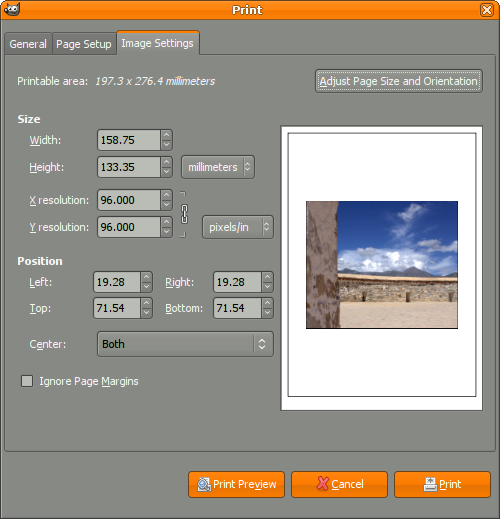500x519 pixels.
Task: Click the image thumbnail in page preview
Action: point(382,265)
